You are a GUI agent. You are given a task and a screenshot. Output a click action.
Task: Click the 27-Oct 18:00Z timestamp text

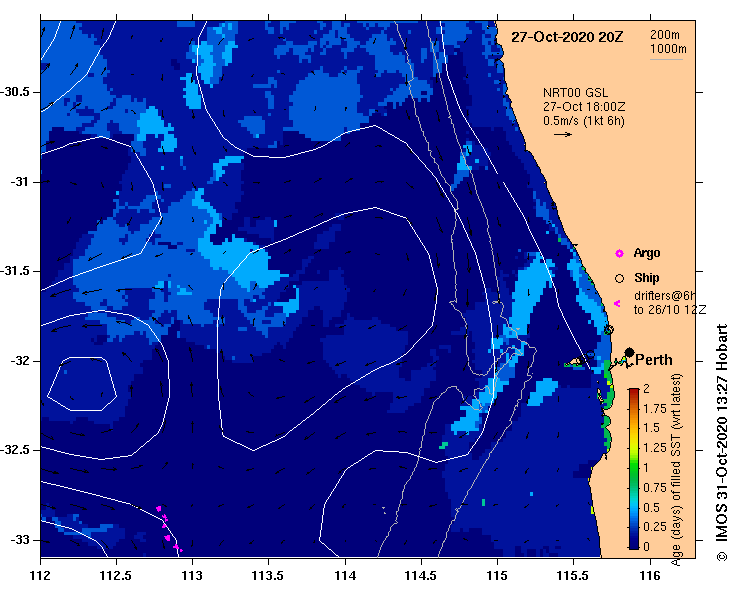(584, 107)
